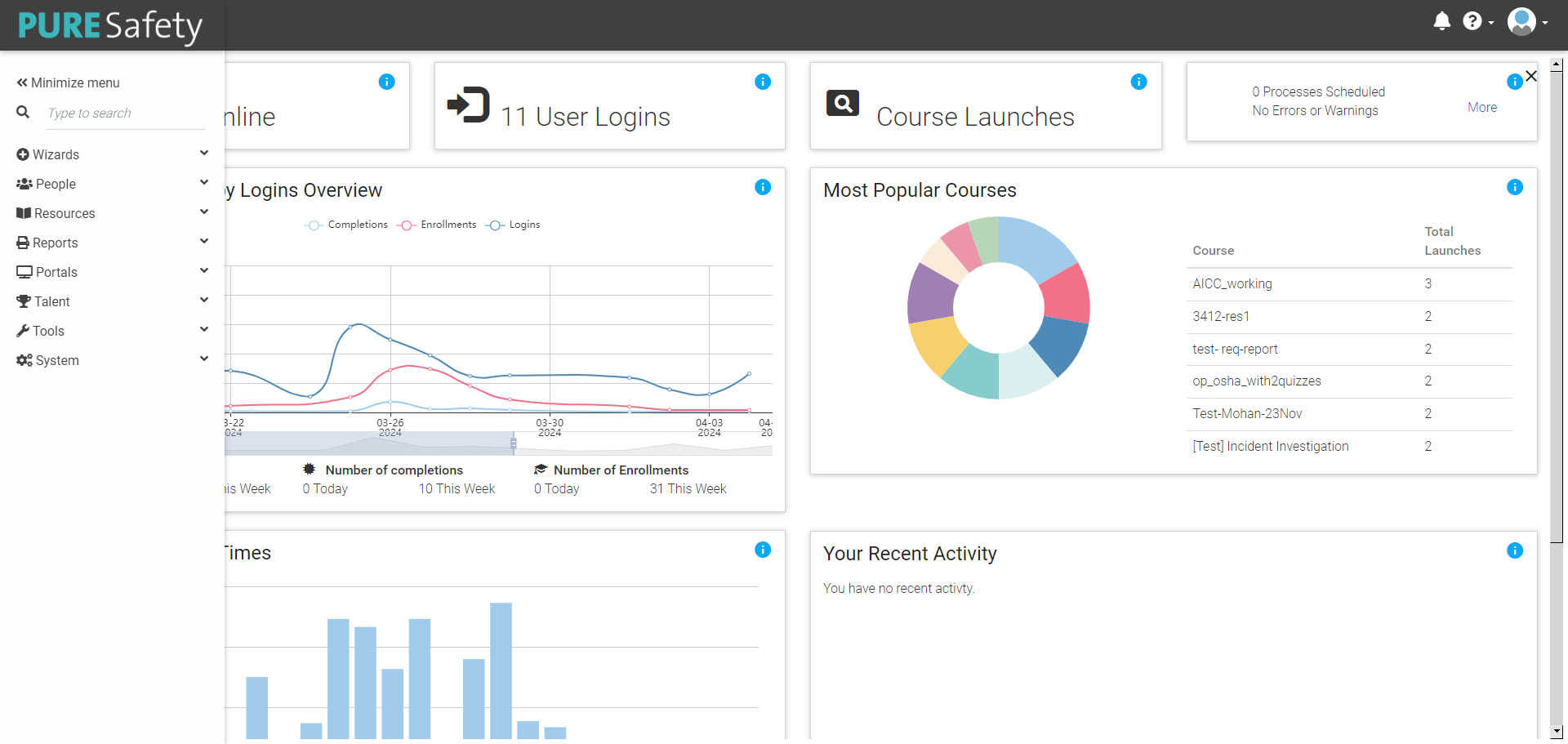Toggle the Logins series in chart legend
Image resolution: width=1568 pixels, height=744 pixels.
coord(513,225)
